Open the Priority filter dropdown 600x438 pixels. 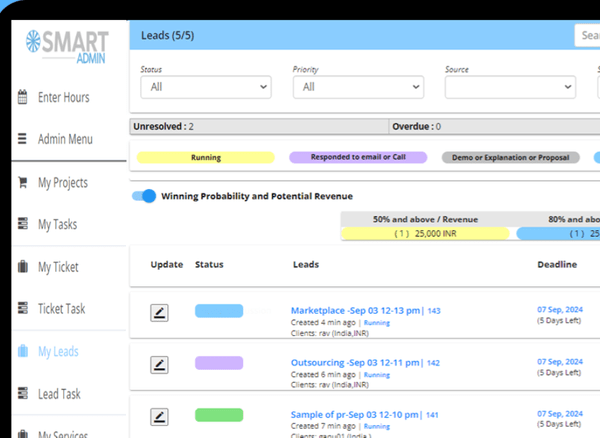[358, 87]
